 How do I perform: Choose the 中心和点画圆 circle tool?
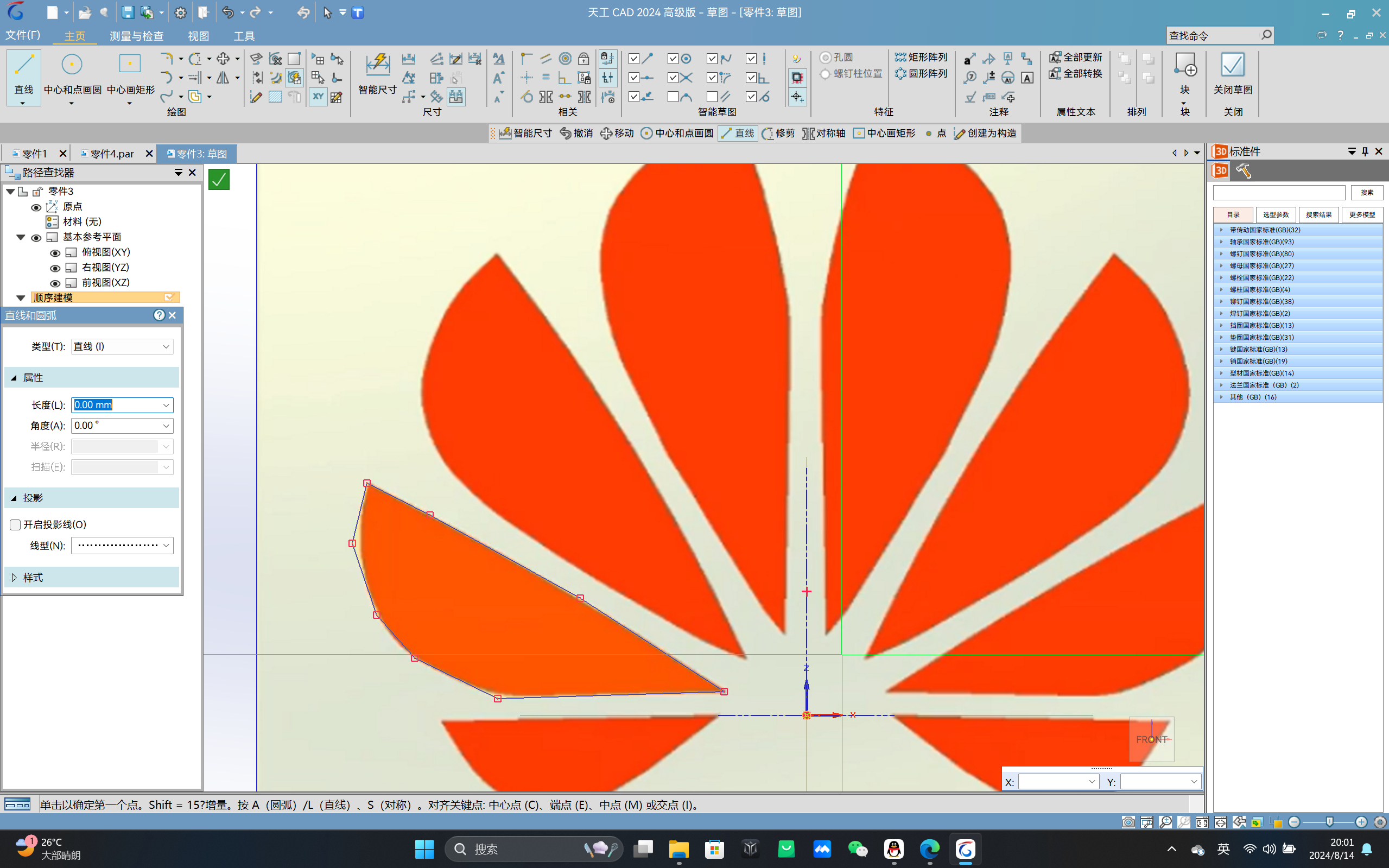(x=72, y=73)
